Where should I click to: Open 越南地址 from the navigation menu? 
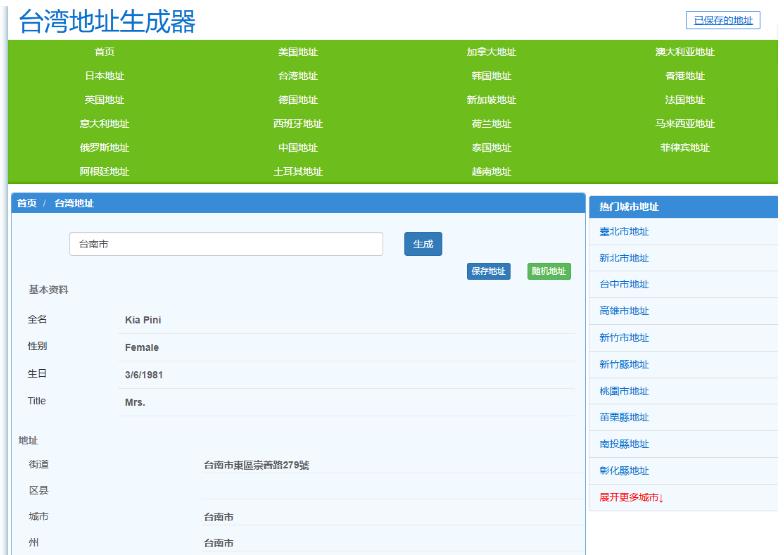tap(491, 172)
